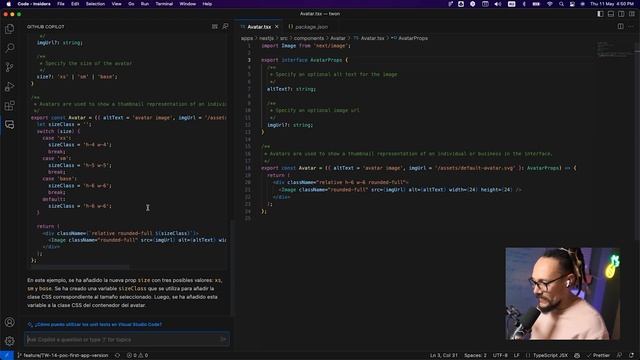Screen dimensions: 640x360
Task: Open the Apple menu
Action: tap(8, 4)
